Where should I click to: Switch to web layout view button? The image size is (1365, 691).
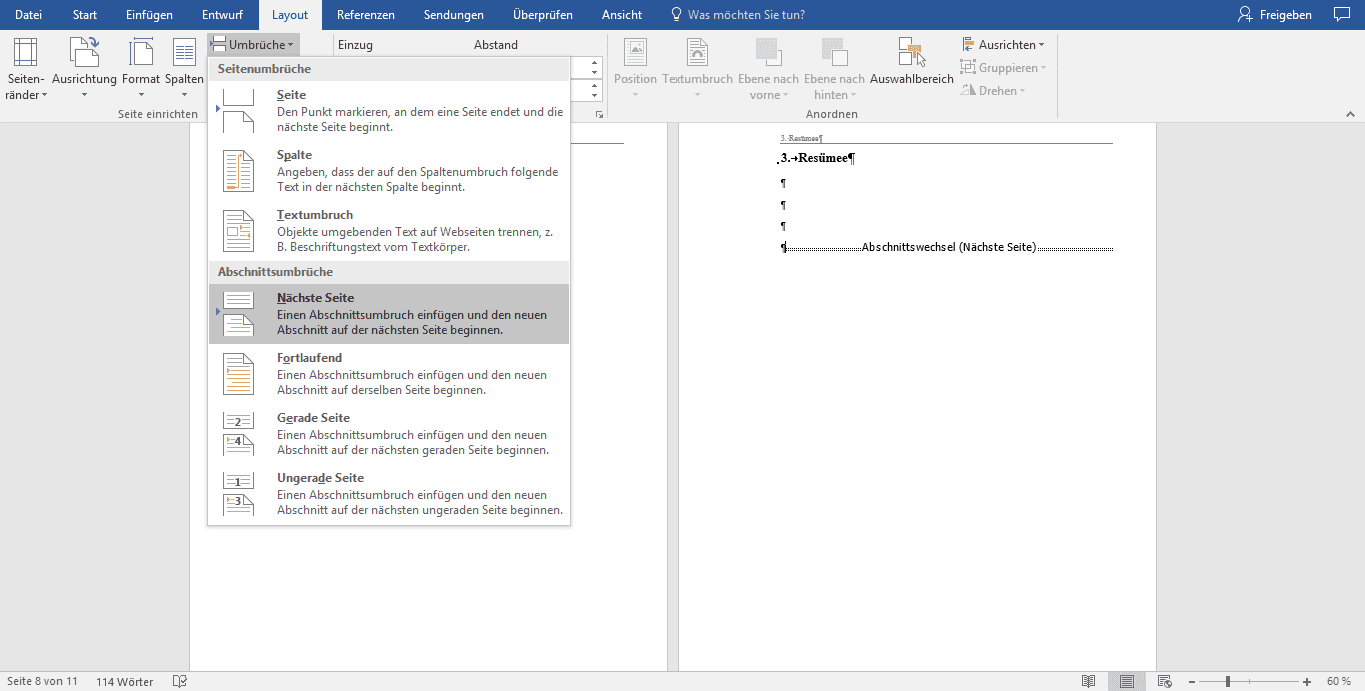coord(1166,681)
